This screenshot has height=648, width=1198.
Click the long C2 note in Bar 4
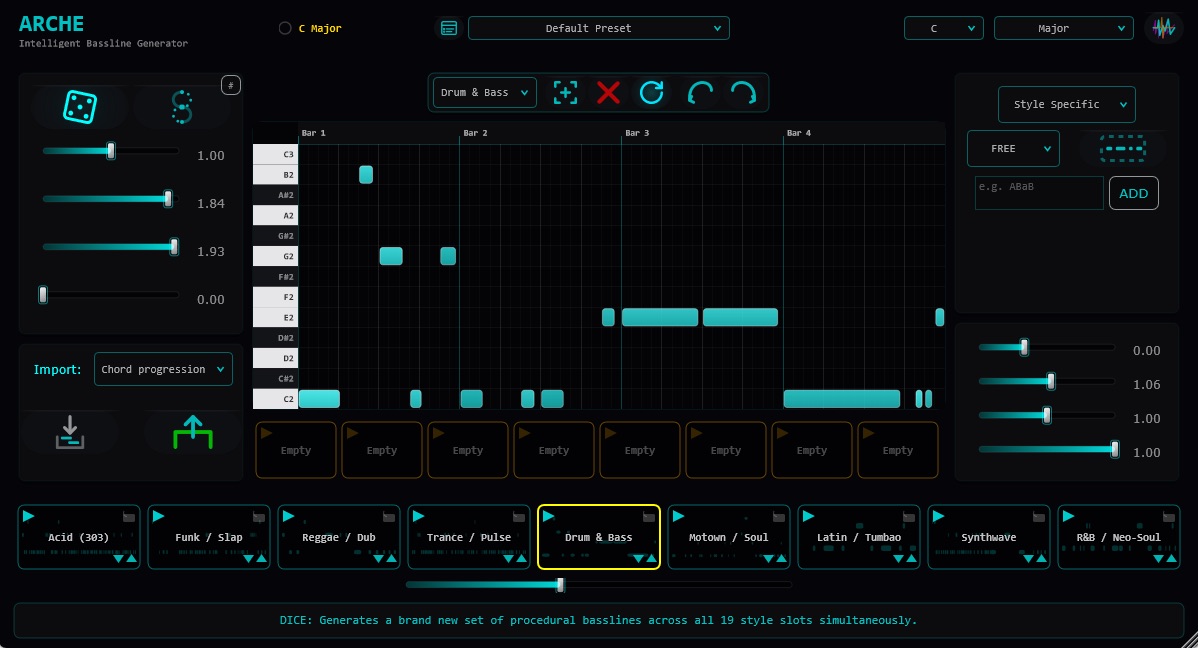[x=842, y=398]
